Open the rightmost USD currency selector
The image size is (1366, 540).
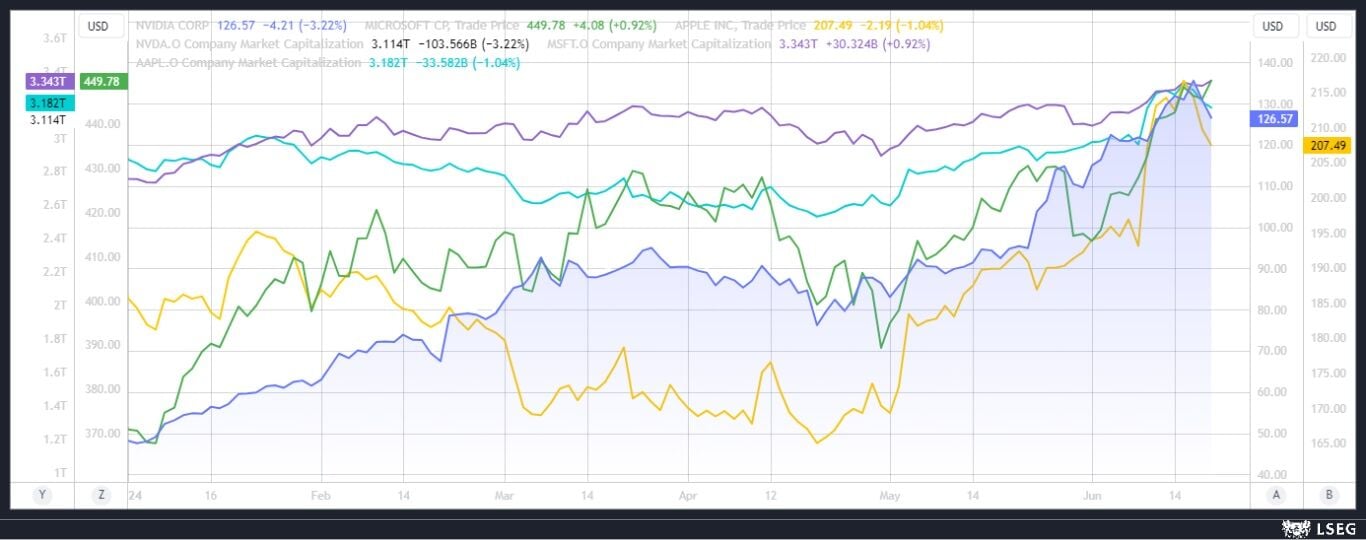(1326, 26)
